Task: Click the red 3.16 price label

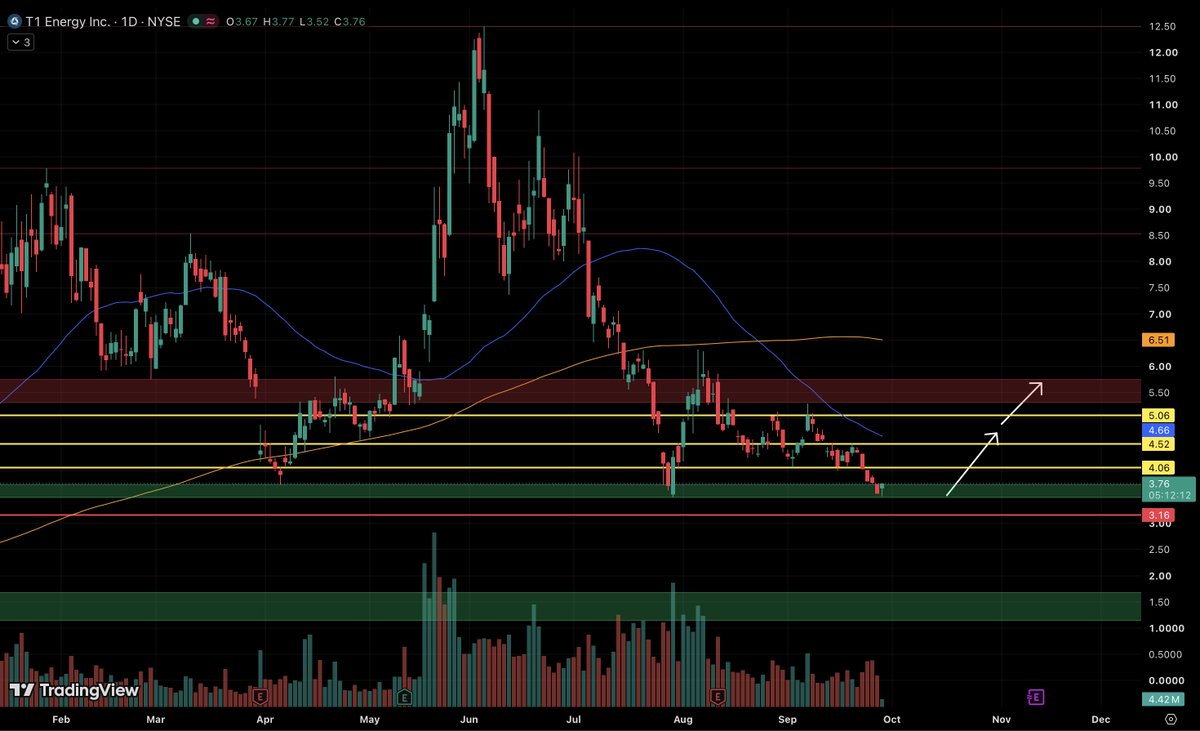Action: pyautogui.click(x=1160, y=516)
